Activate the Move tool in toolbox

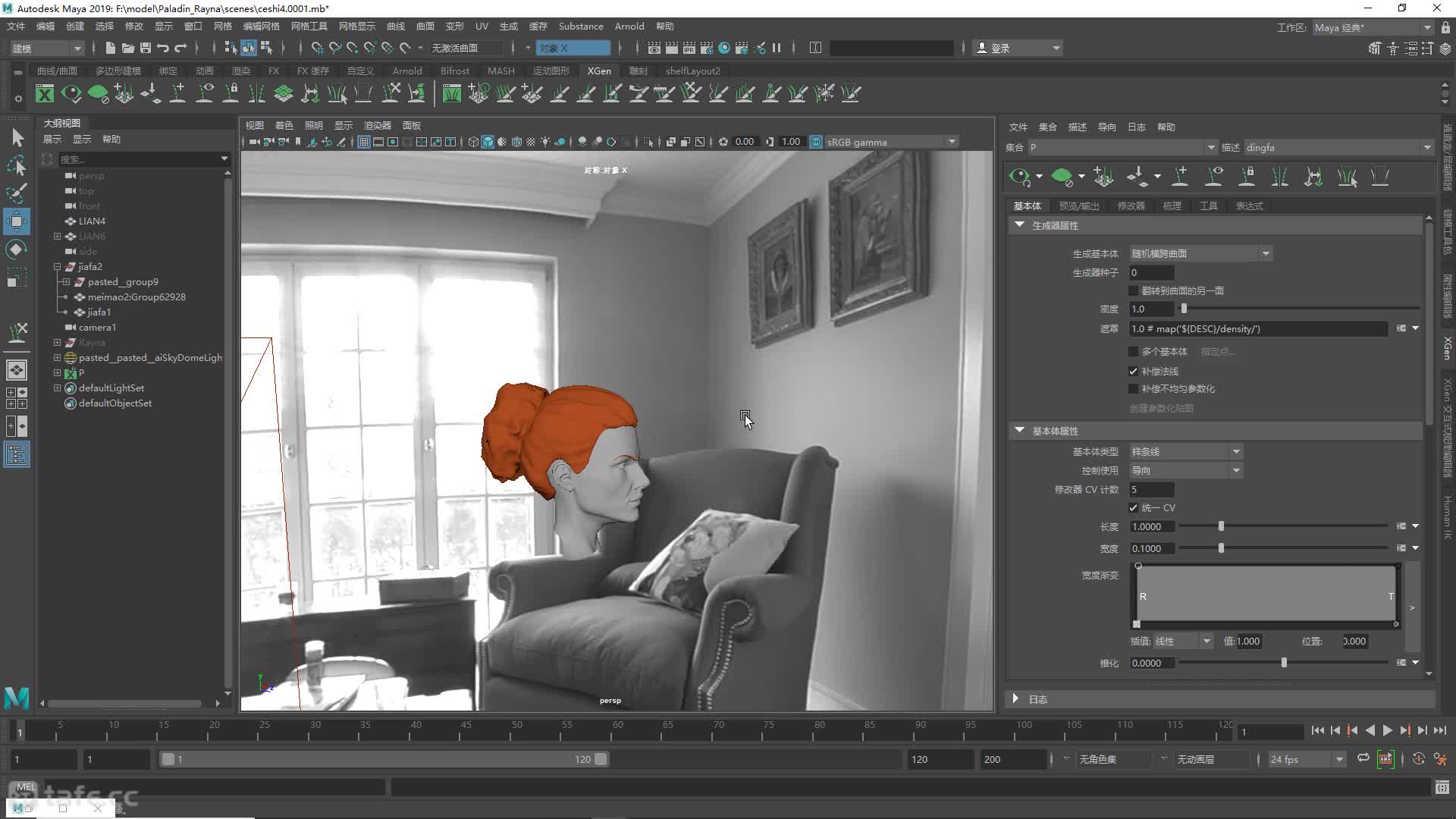(17, 221)
